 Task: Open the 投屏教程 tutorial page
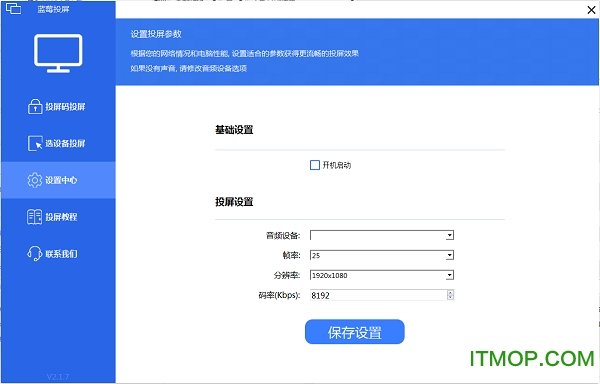point(58,217)
